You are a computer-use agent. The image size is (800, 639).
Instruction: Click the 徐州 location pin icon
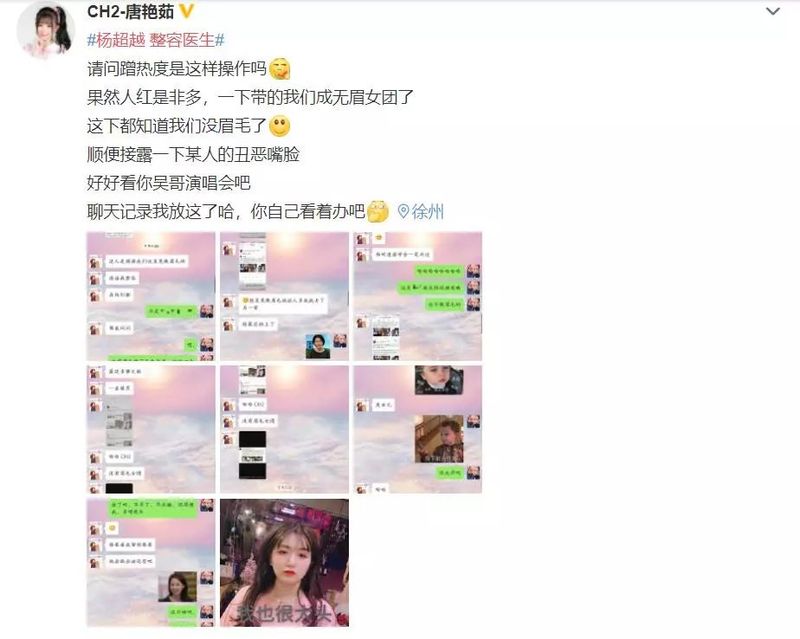[403, 211]
